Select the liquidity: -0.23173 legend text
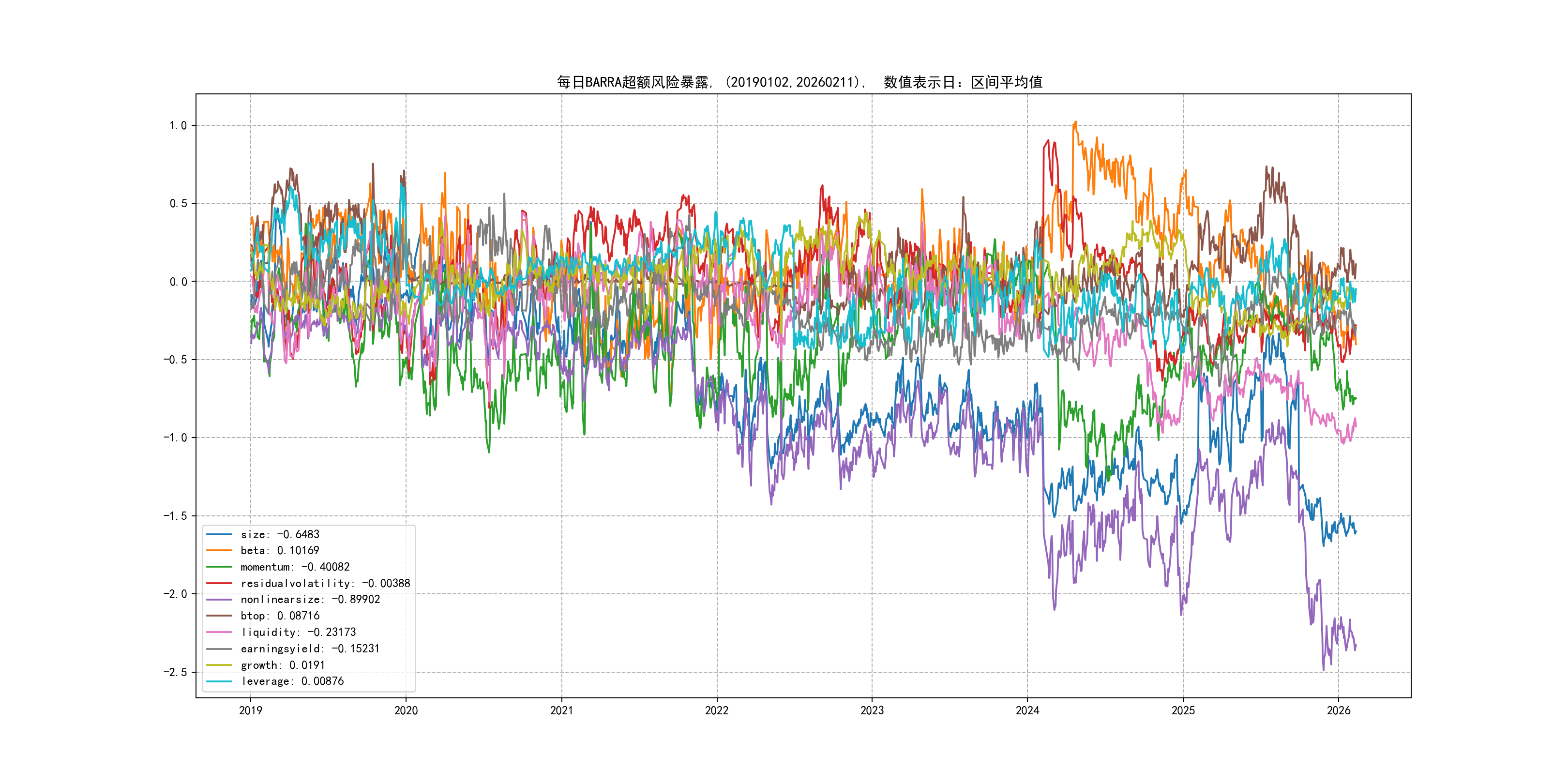This screenshot has width=1568, height=784. coord(298,633)
